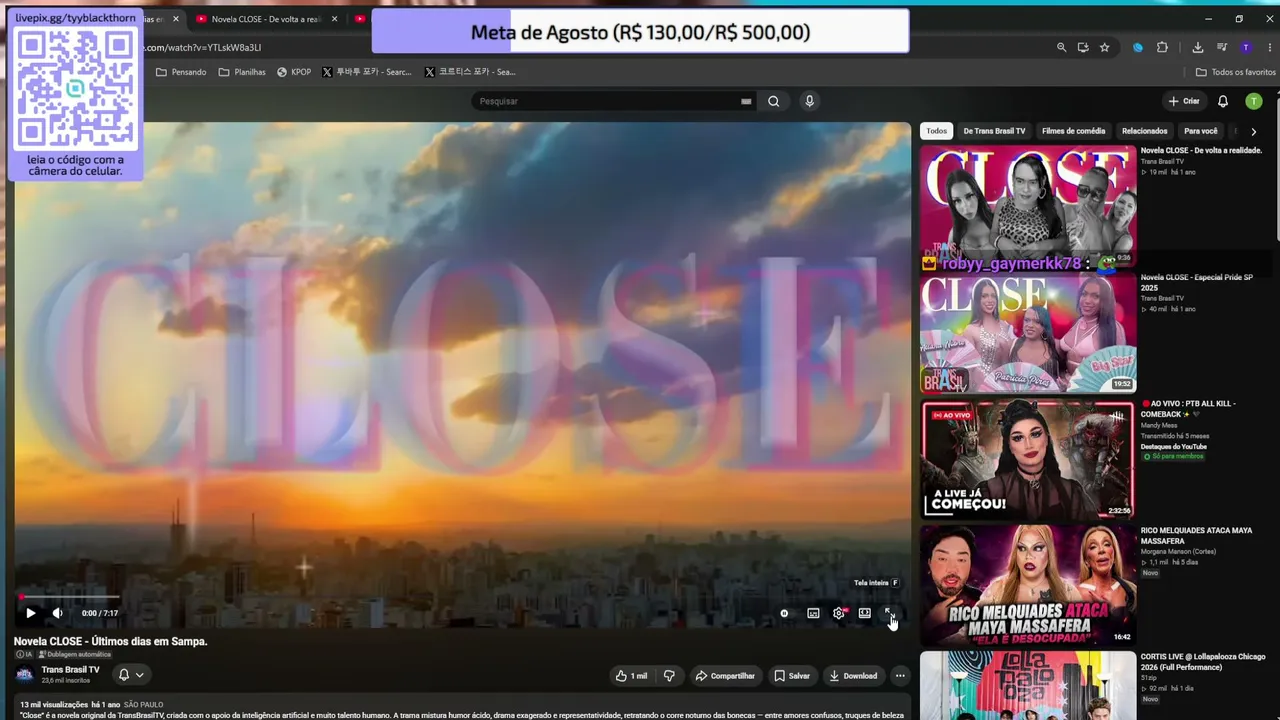Click the Download button under video
1280x720 pixels.
[853, 676]
